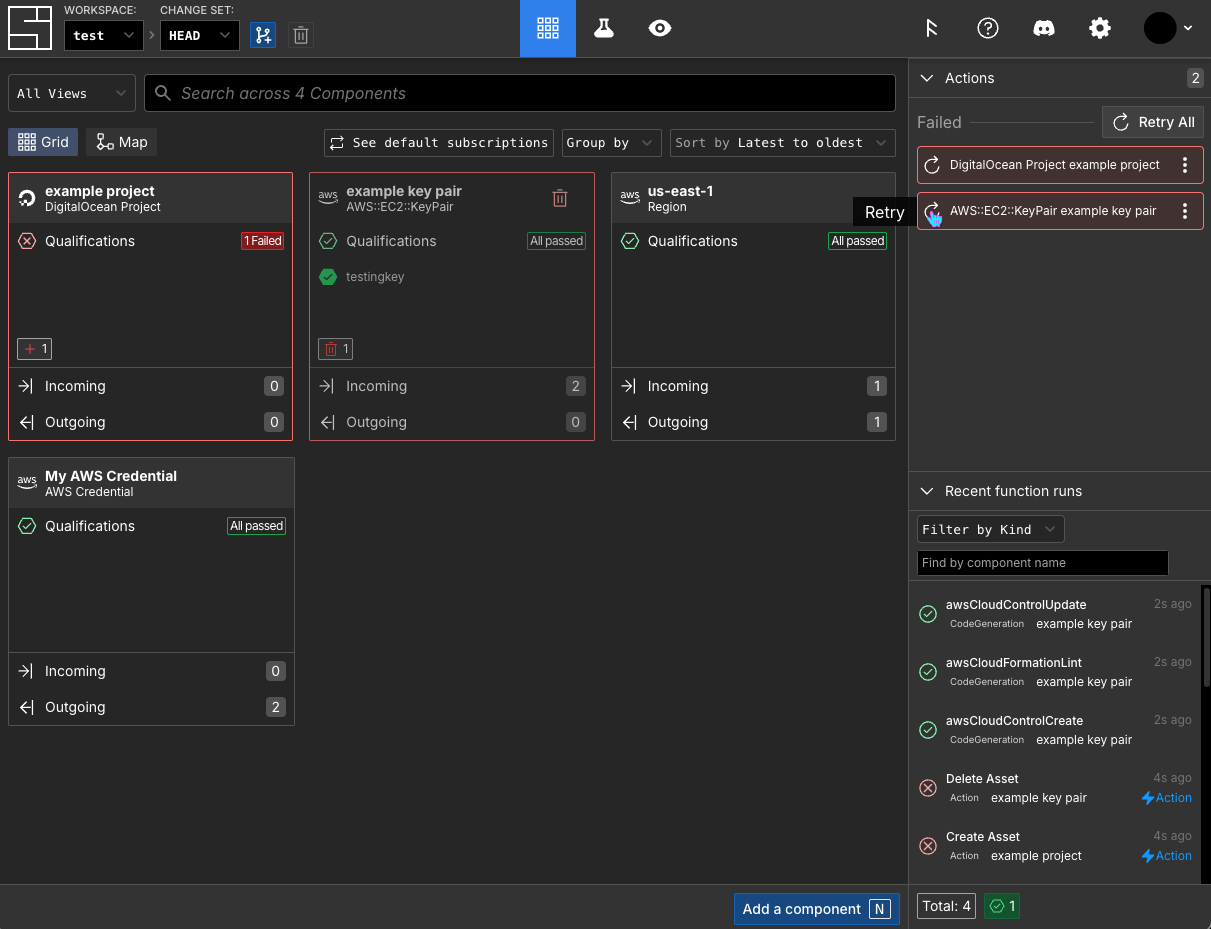Collapse the Actions panel section
The image size is (1211, 929).
pos(927,78)
